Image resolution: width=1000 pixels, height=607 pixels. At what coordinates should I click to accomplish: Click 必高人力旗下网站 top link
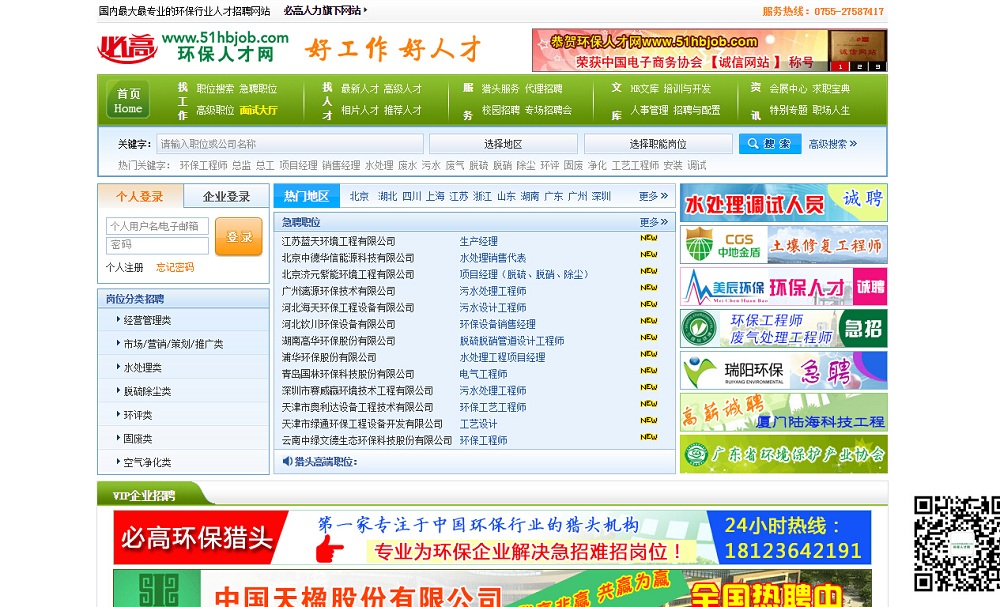(323, 10)
